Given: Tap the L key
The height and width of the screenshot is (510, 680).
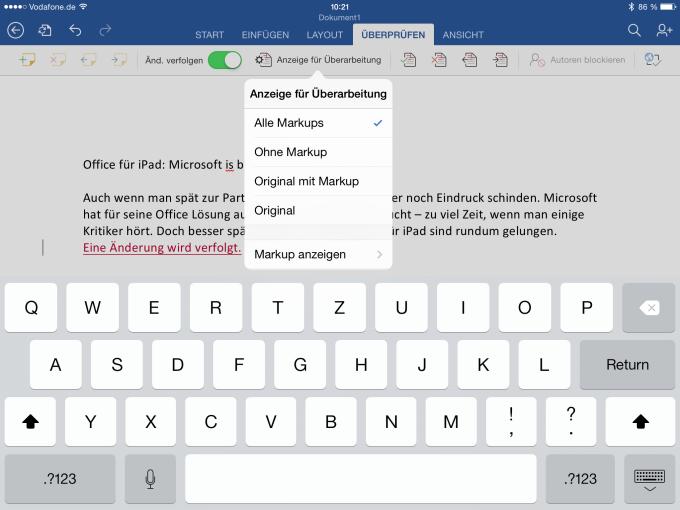Looking at the screenshot, I should pos(544,364).
